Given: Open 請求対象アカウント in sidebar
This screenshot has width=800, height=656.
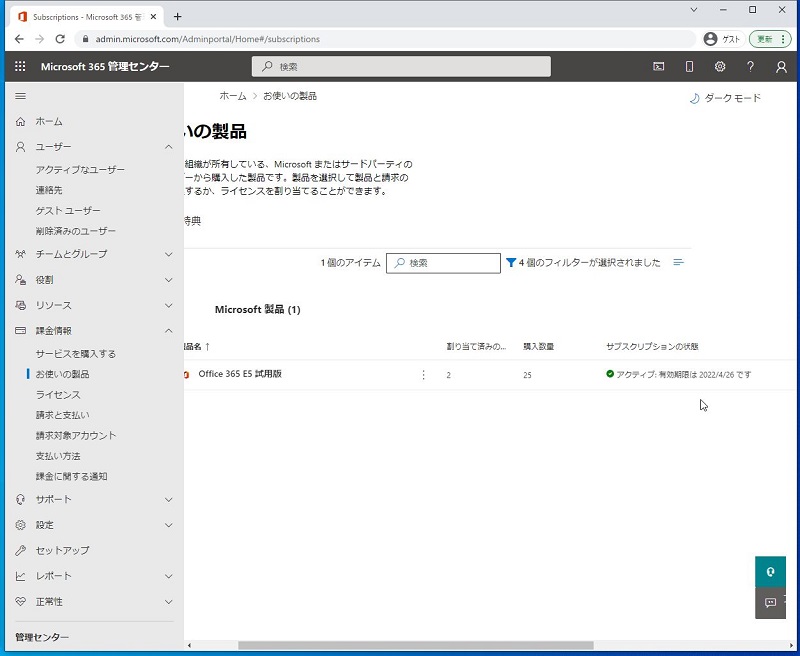Looking at the screenshot, I should 76,435.
